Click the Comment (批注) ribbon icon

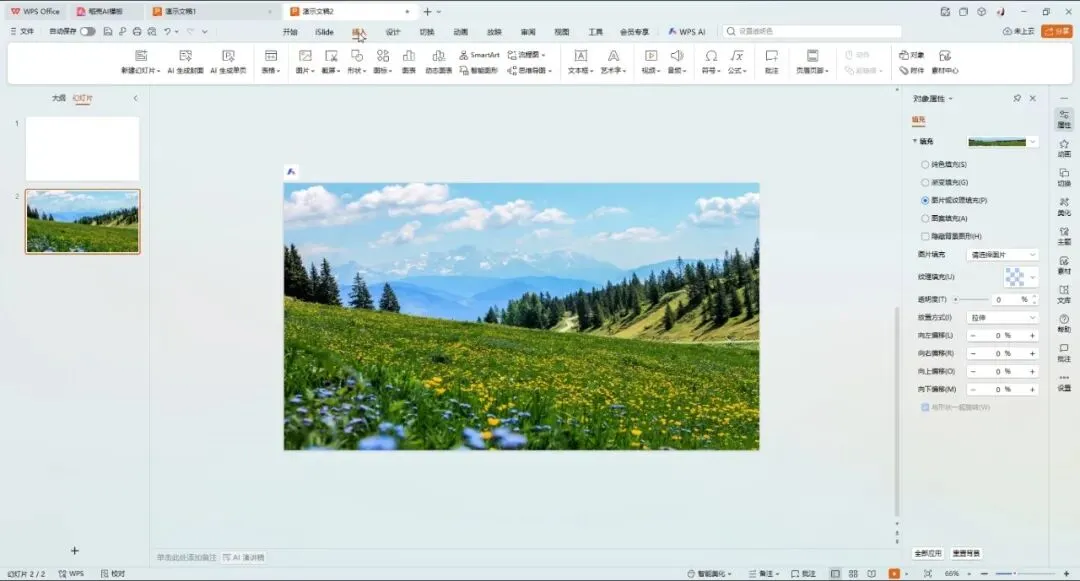pos(771,56)
